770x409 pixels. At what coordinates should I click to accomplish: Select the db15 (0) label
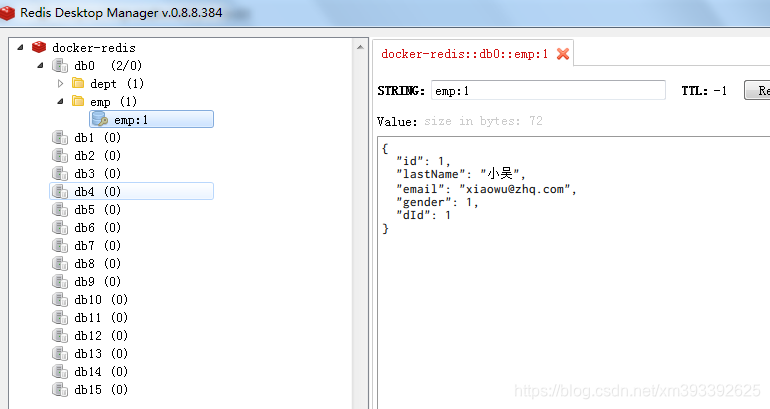[x=101, y=390]
